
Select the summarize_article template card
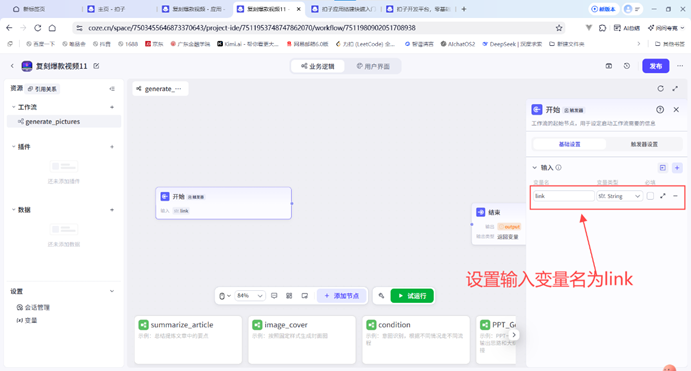pyautogui.click(x=188, y=340)
